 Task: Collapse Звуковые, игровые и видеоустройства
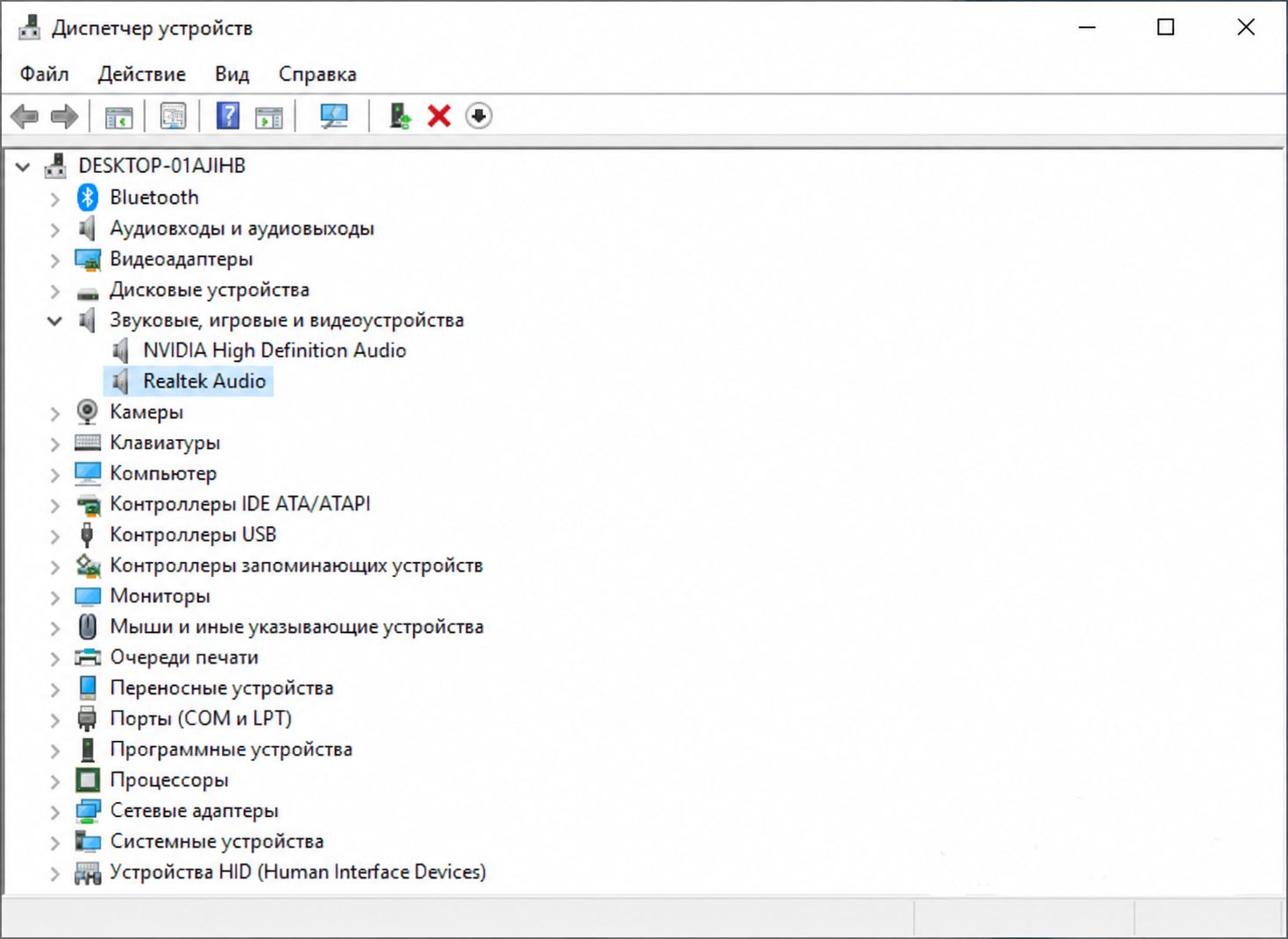pyautogui.click(x=54, y=321)
